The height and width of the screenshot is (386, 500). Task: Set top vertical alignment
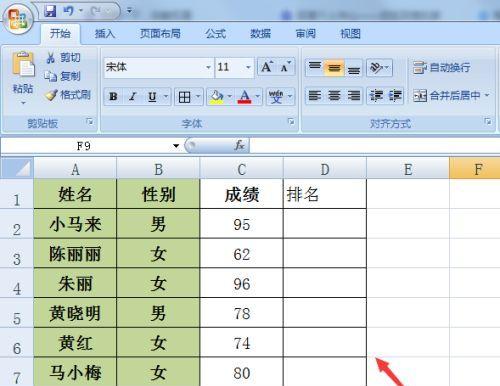(x=315, y=67)
